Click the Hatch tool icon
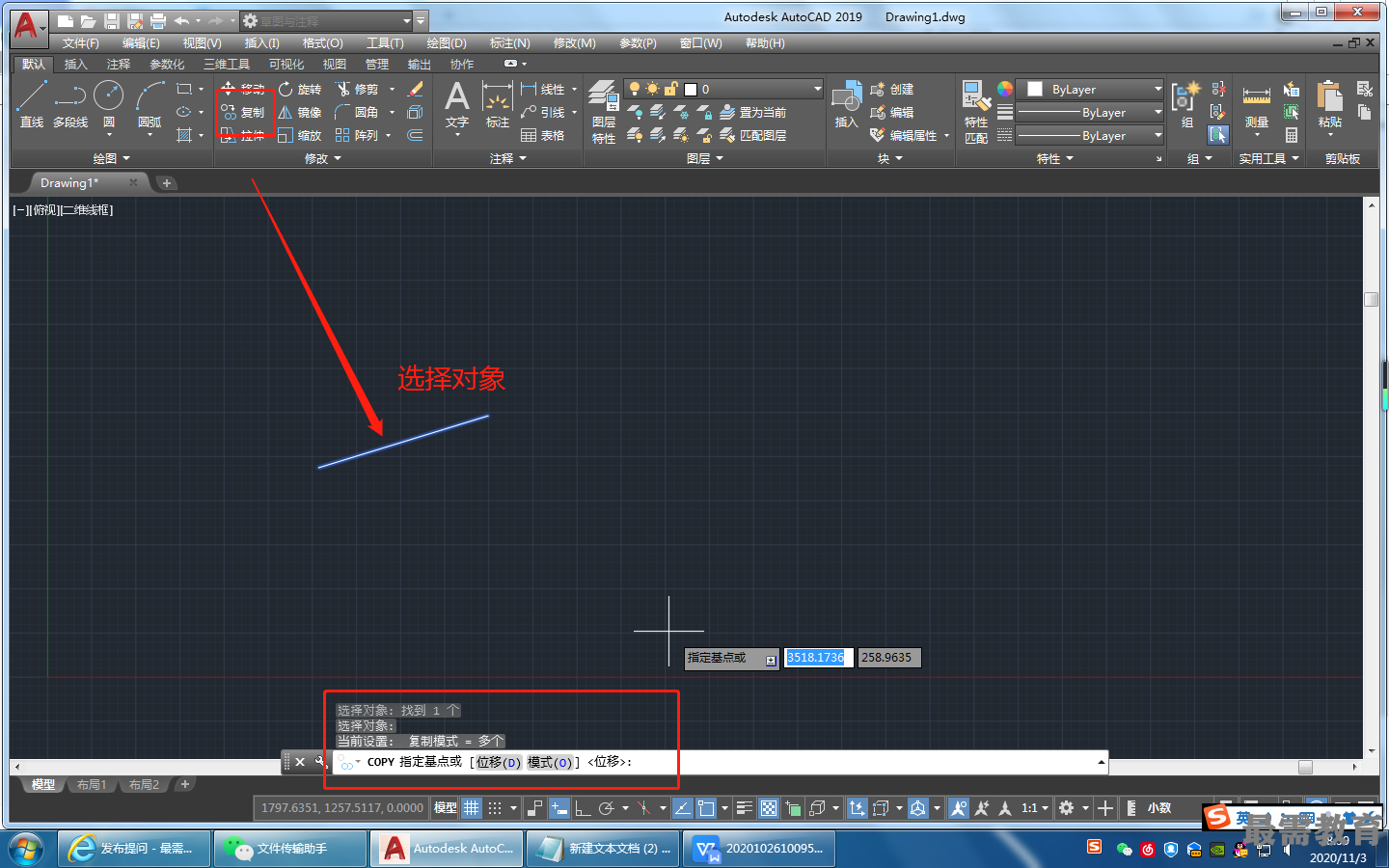 click(x=184, y=135)
